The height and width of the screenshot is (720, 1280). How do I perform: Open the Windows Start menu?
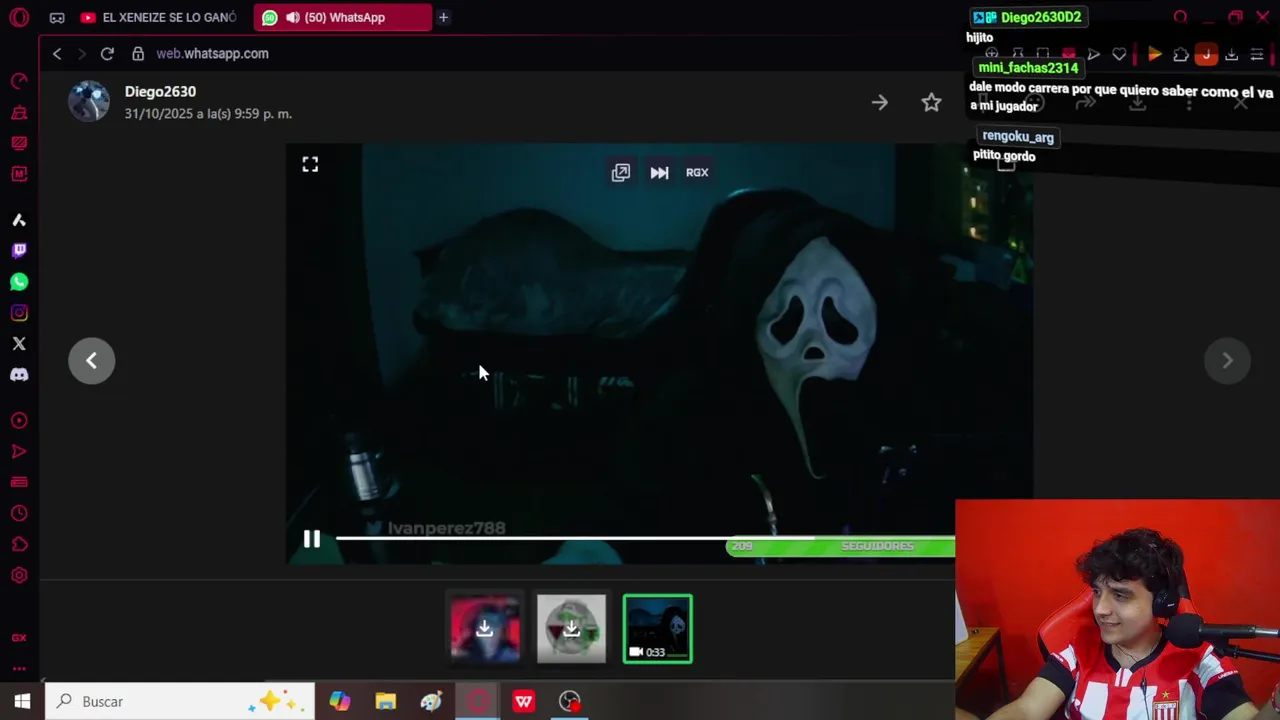coord(22,701)
